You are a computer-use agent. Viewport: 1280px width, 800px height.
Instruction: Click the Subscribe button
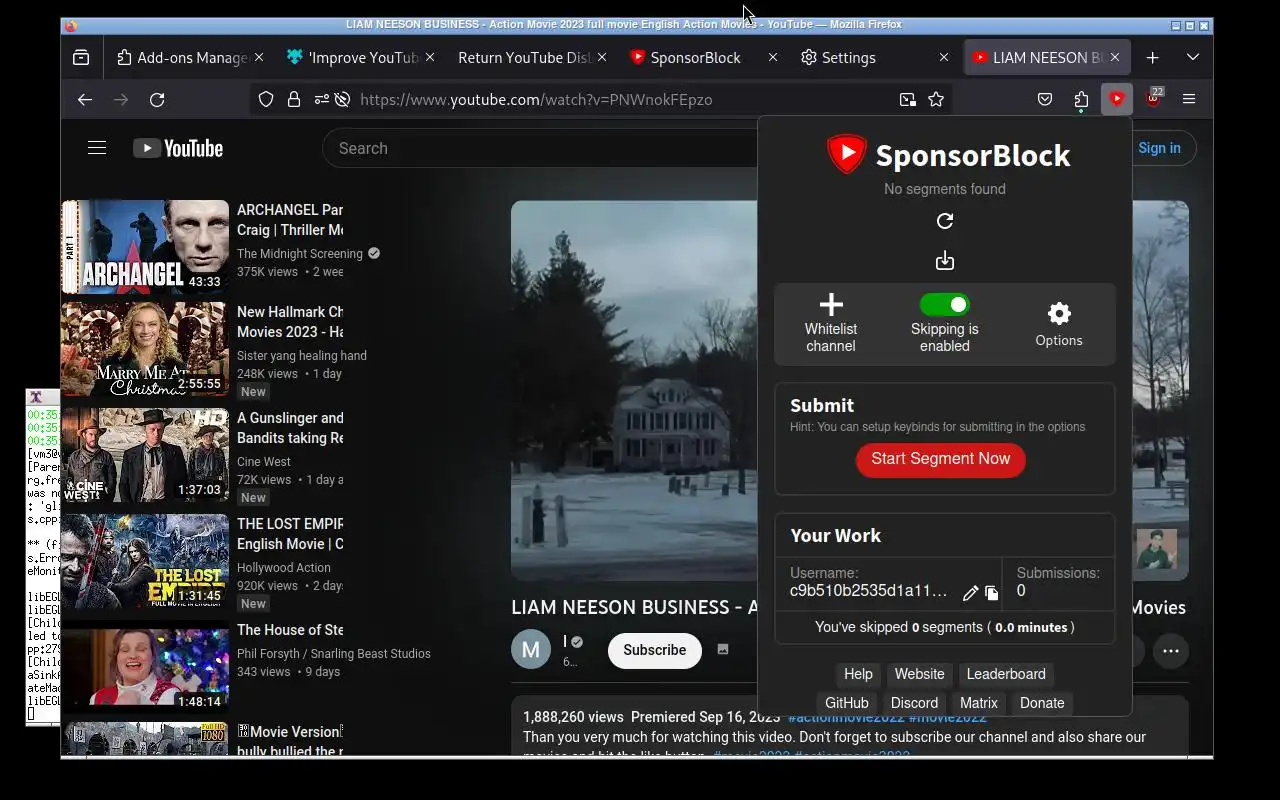pyautogui.click(x=655, y=650)
